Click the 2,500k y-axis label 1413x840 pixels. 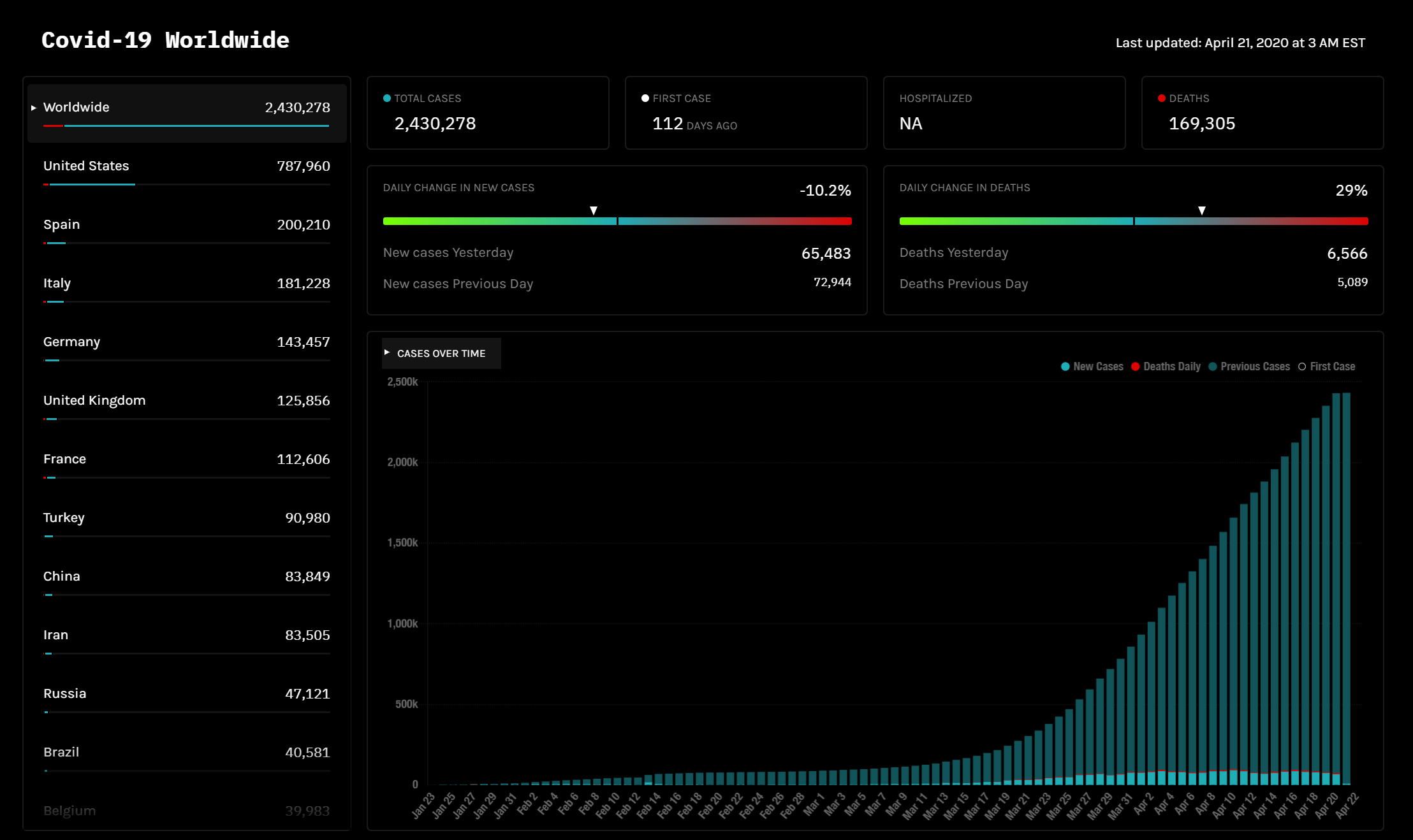pyautogui.click(x=402, y=382)
